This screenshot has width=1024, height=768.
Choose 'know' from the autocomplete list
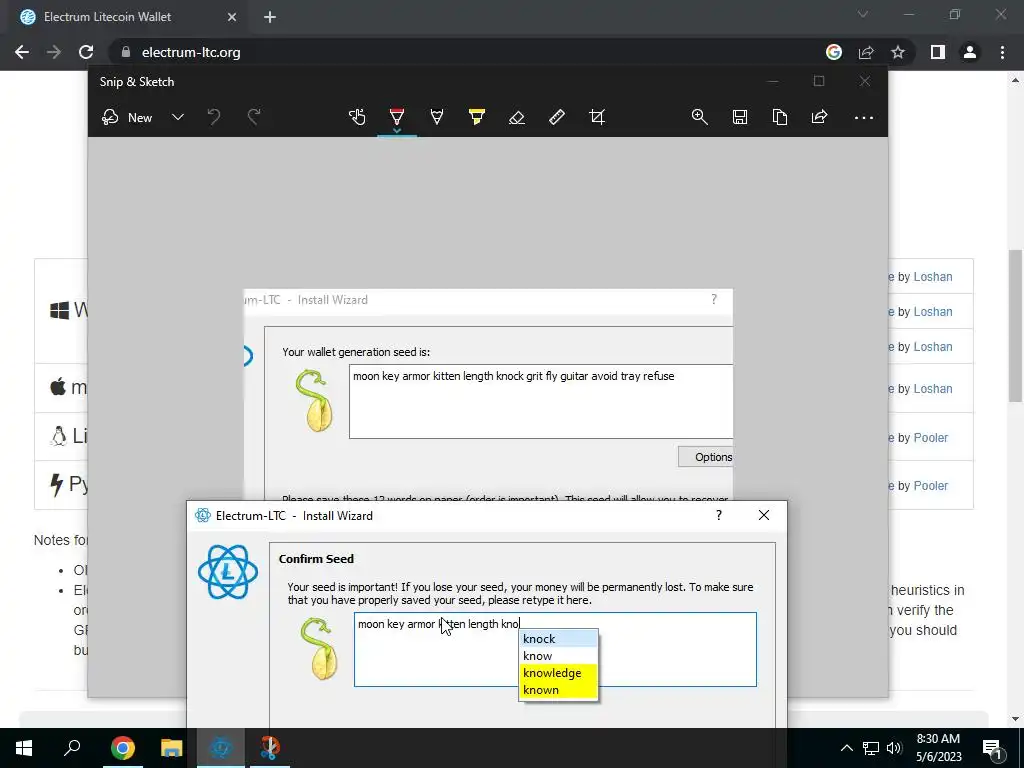[x=558, y=656]
